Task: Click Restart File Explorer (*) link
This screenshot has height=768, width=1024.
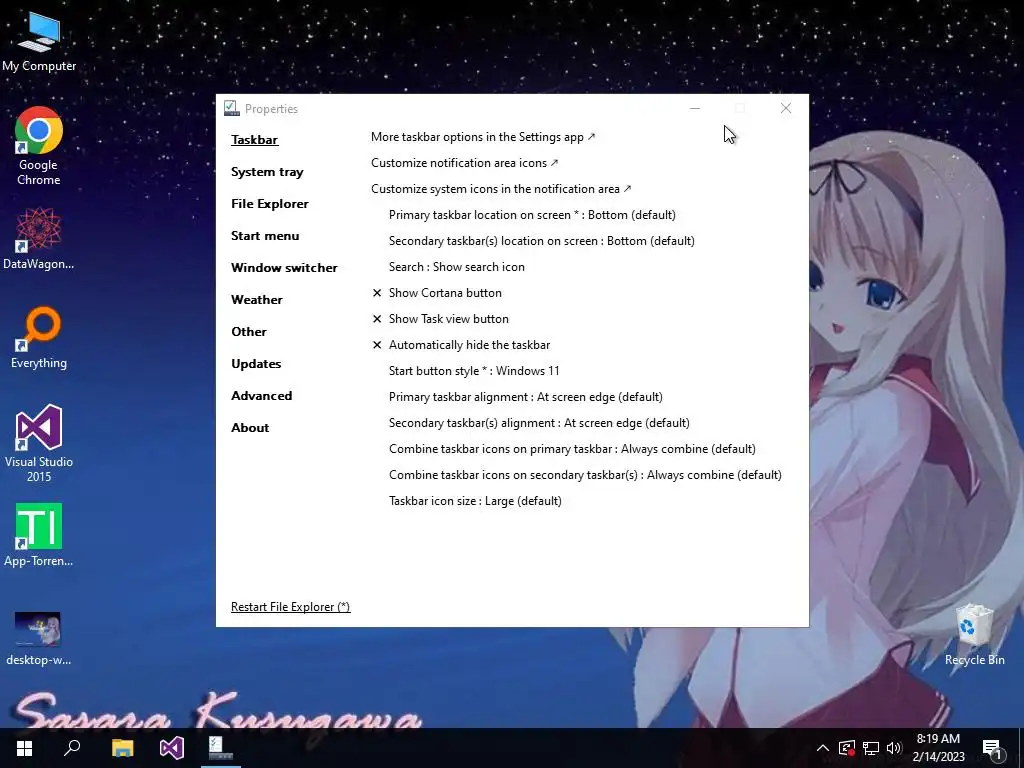Action: 291,607
